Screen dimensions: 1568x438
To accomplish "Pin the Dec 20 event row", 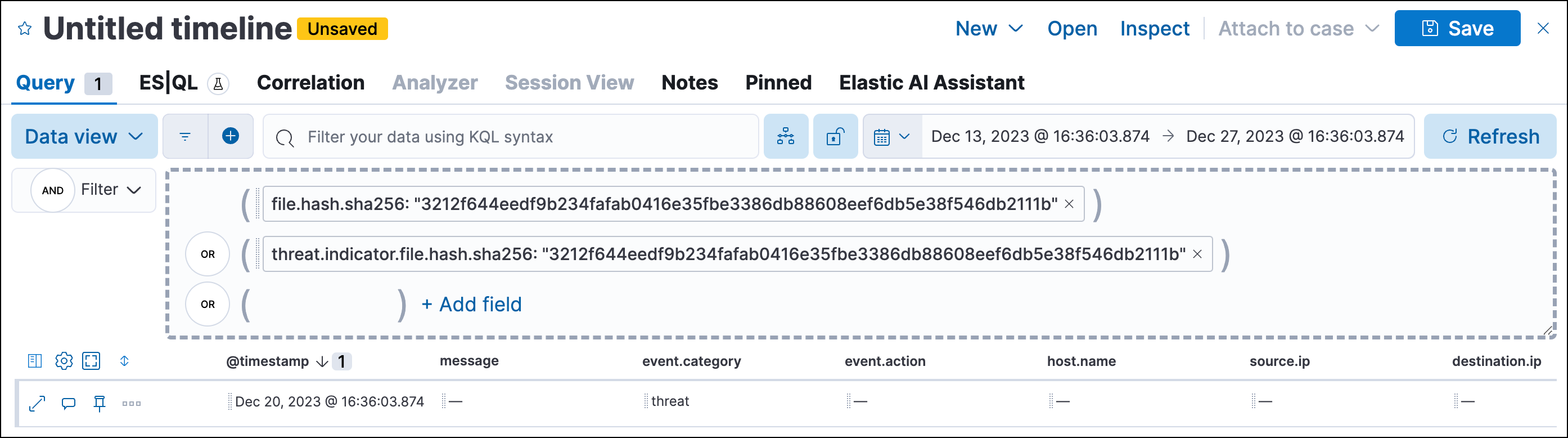I will click(x=99, y=403).
